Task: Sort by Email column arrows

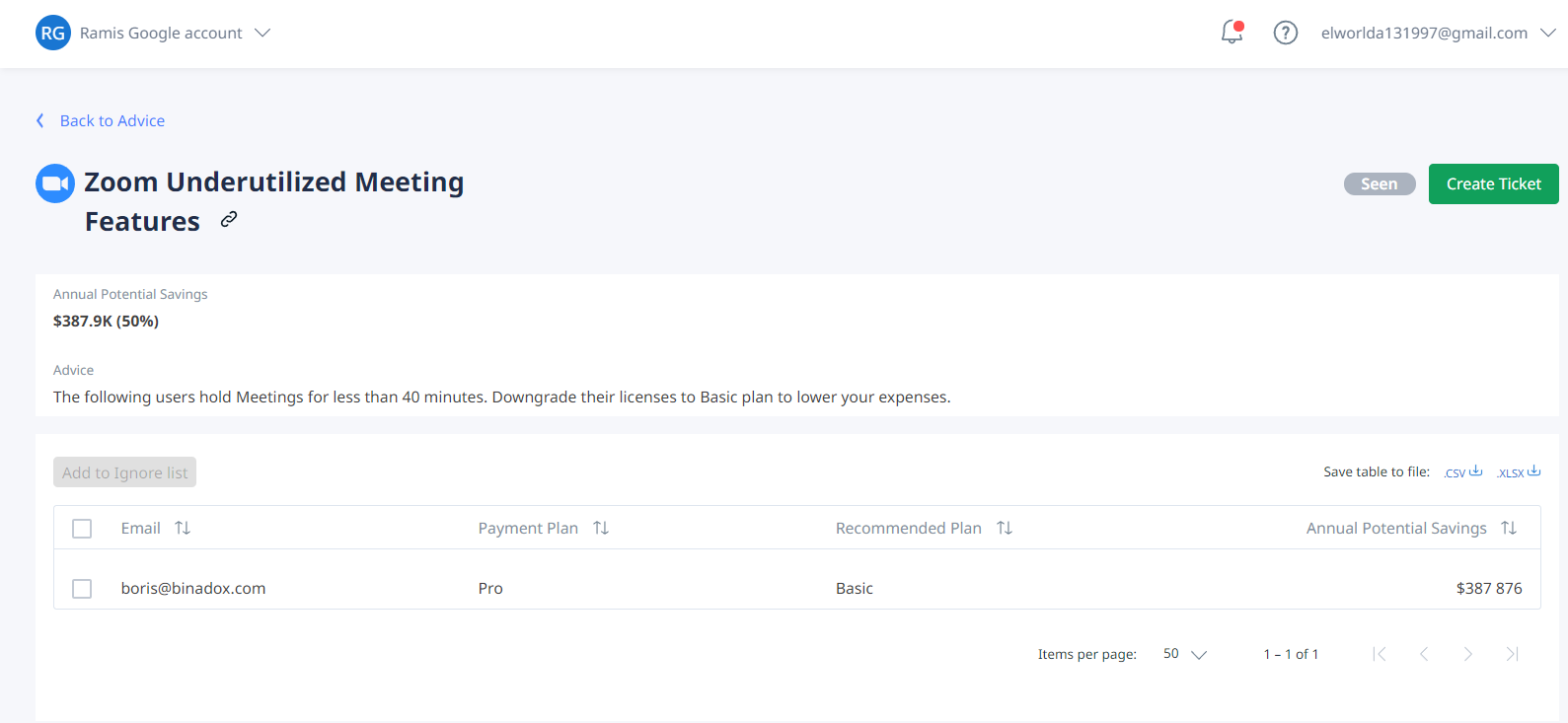Action: click(183, 528)
